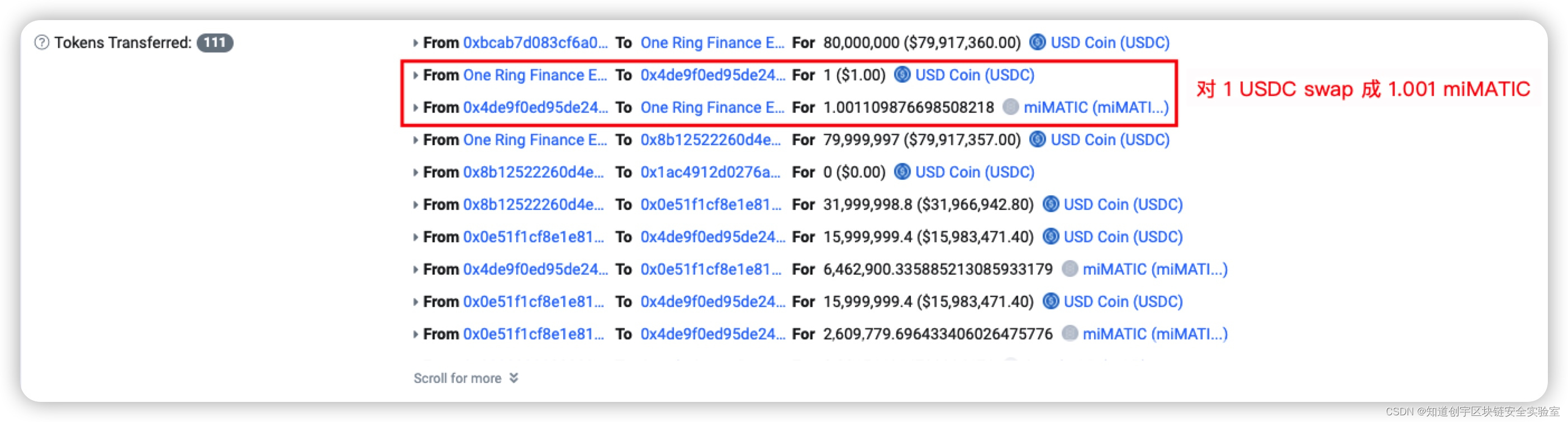
Task: Select the Tokens Transferred label
Action: [123, 42]
